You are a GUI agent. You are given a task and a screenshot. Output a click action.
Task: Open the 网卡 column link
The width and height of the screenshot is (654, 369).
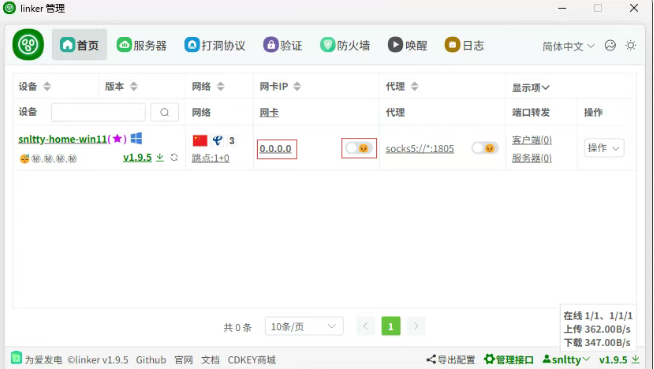click(x=269, y=112)
